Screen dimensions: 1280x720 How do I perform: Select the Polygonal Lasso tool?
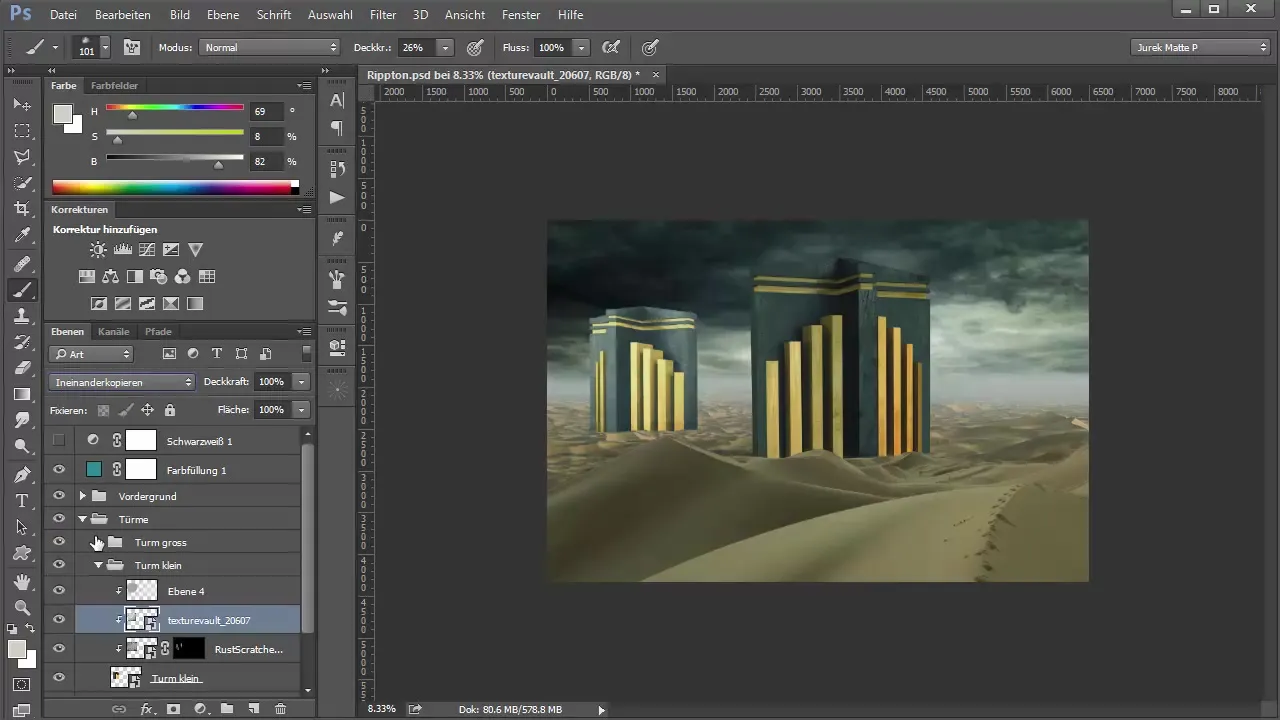(22, 157)
